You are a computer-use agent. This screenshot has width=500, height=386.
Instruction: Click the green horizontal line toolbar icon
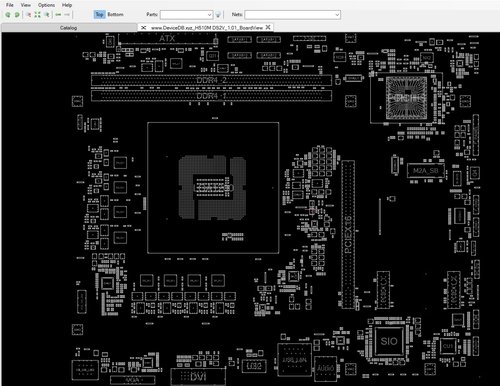pos(58,15)
